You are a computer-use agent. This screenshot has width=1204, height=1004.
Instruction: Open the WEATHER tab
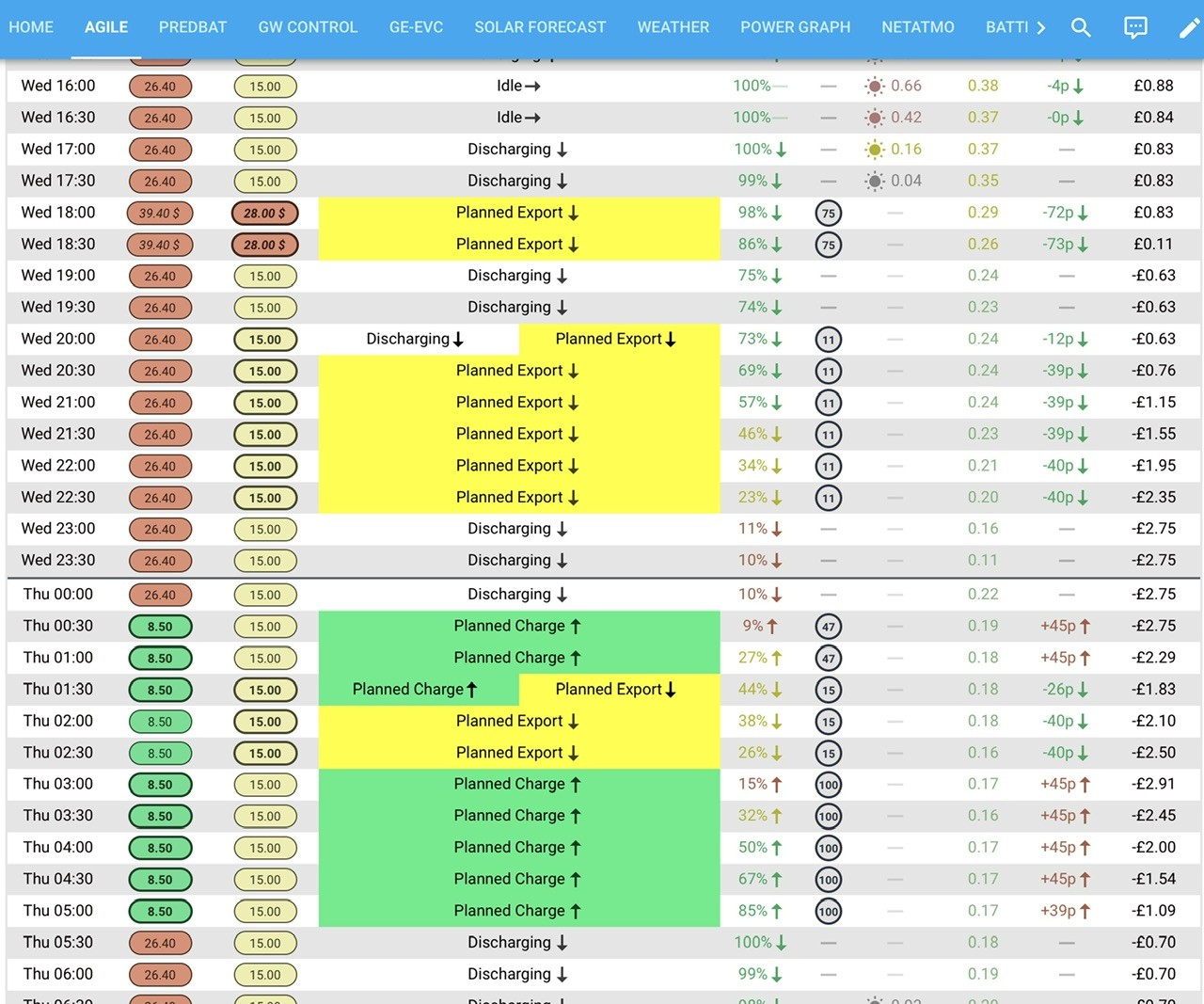(673, 27)
